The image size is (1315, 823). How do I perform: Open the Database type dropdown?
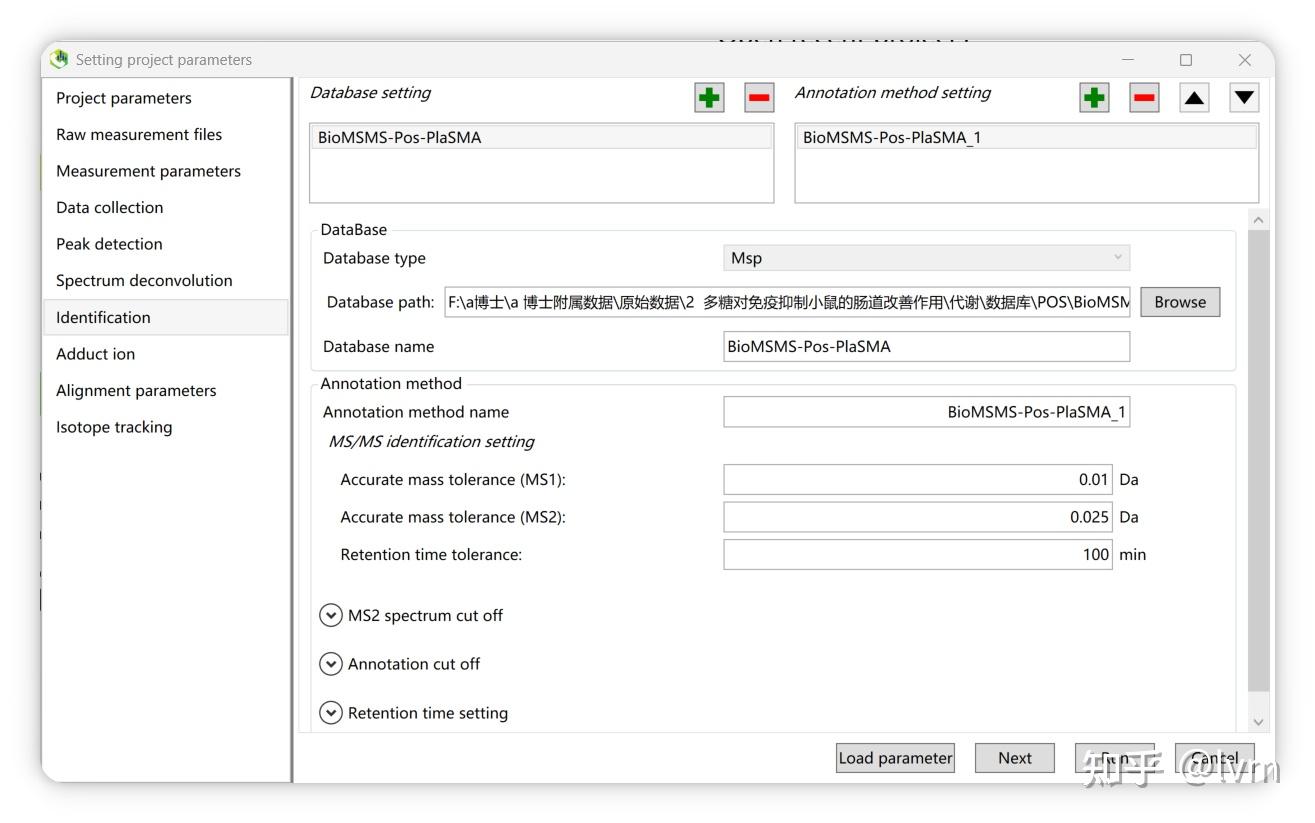point(926,258)
